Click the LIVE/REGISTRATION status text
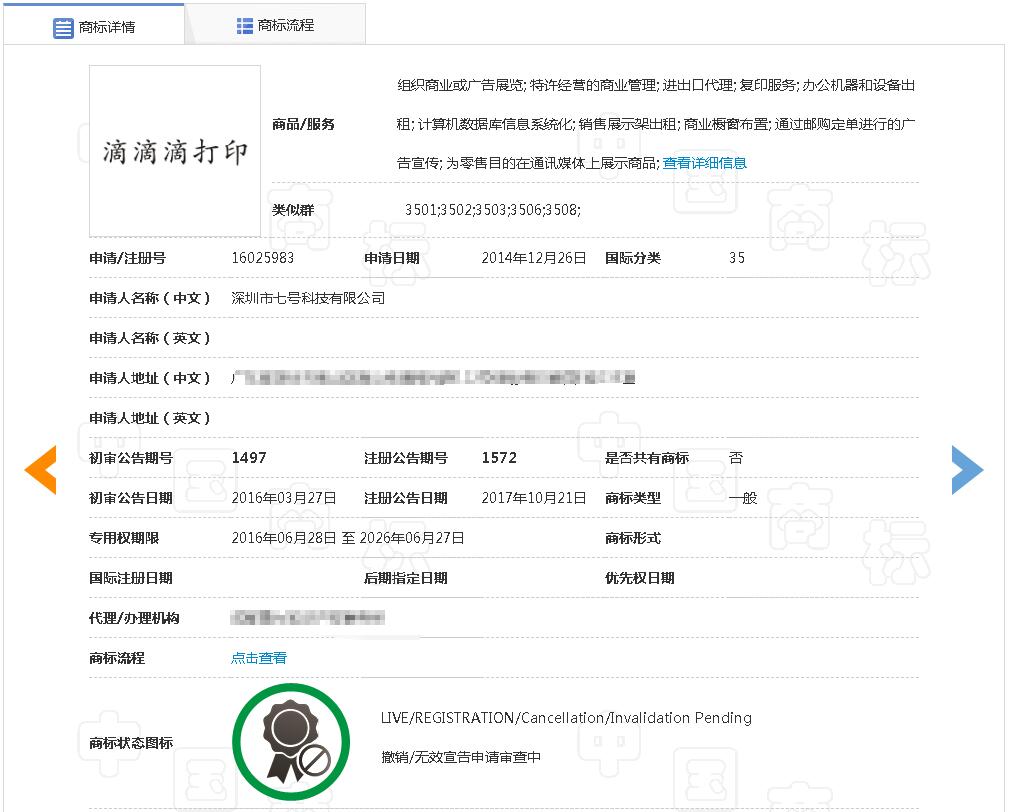Viewport: 1009px width, 812px height. pos(565,718)
